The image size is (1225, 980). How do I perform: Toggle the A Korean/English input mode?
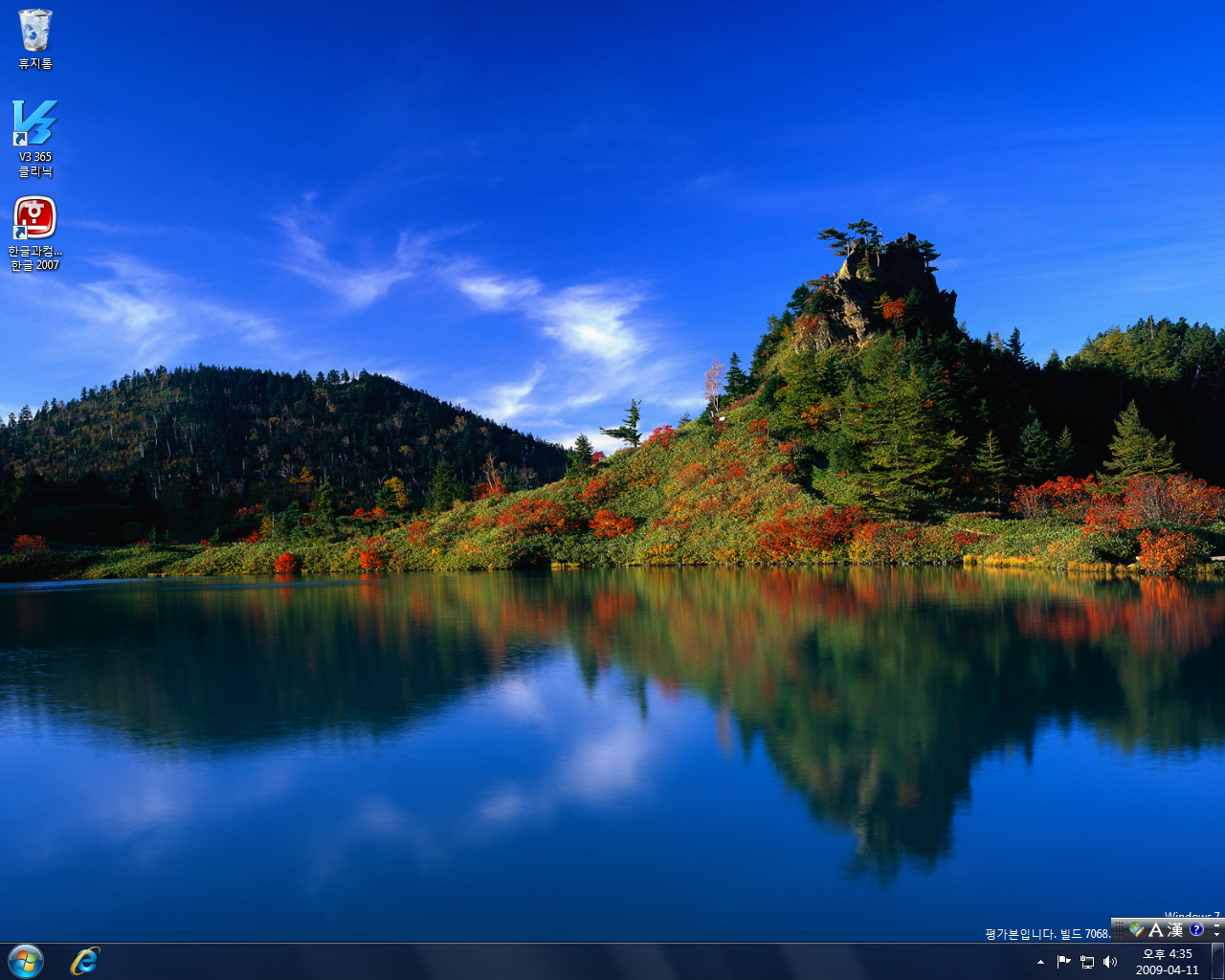point(1155,930)
